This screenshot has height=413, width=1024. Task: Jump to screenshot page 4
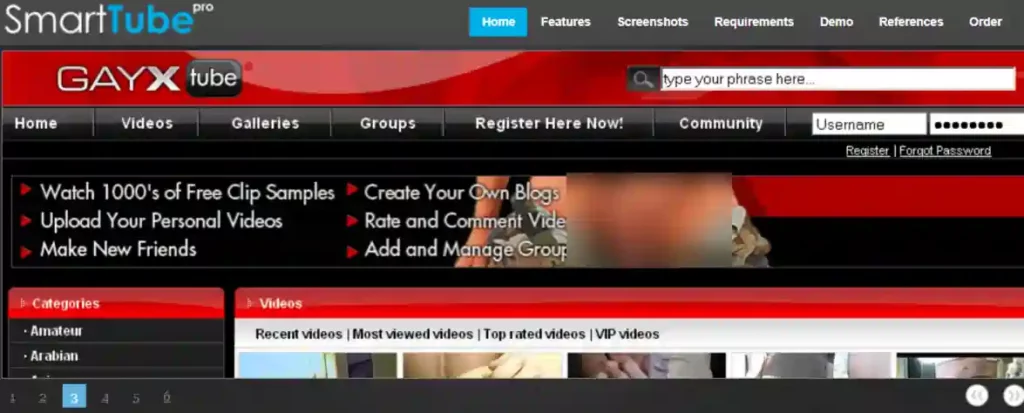105,397
